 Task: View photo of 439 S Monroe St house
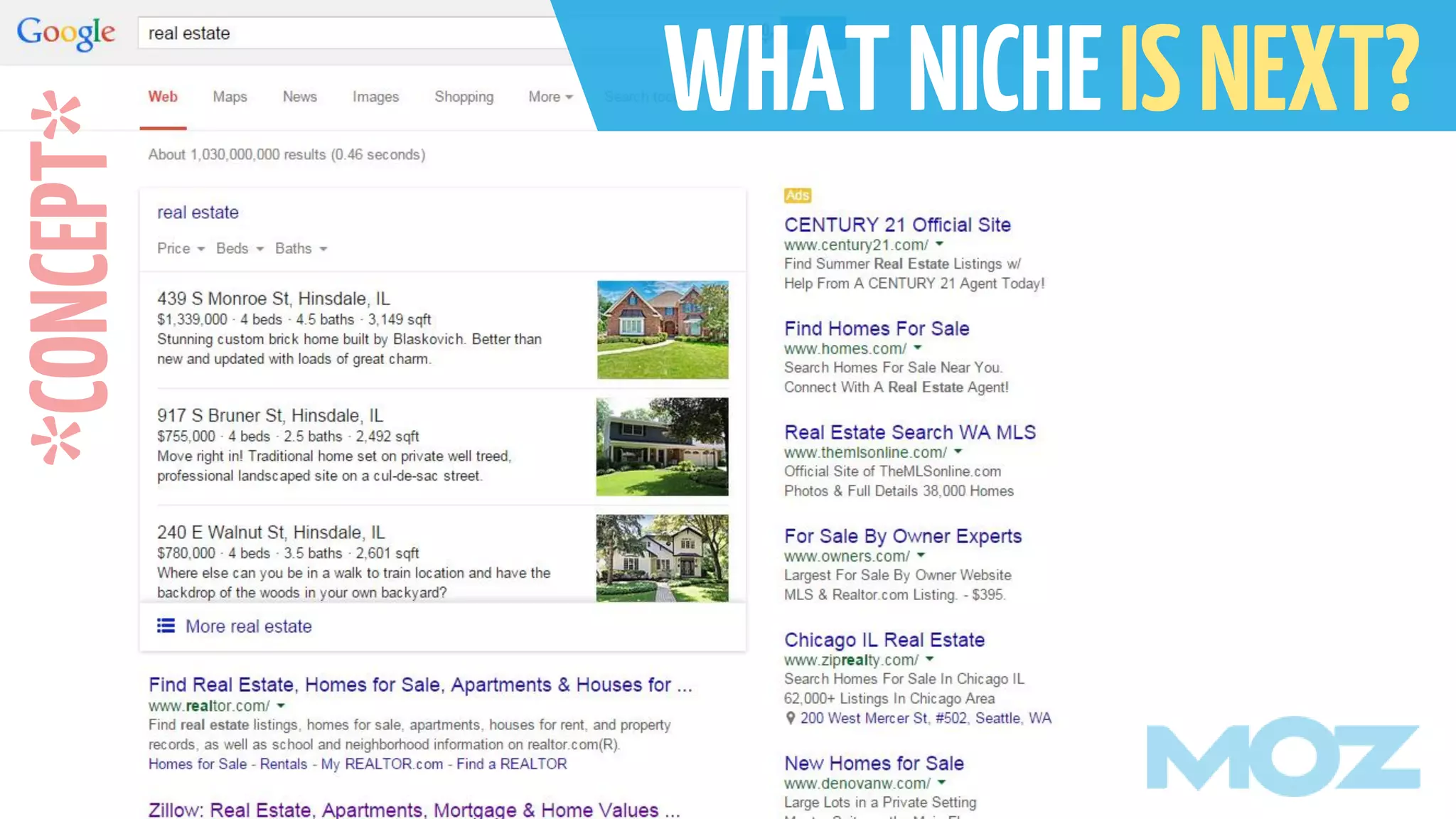[x=663, y=330]
